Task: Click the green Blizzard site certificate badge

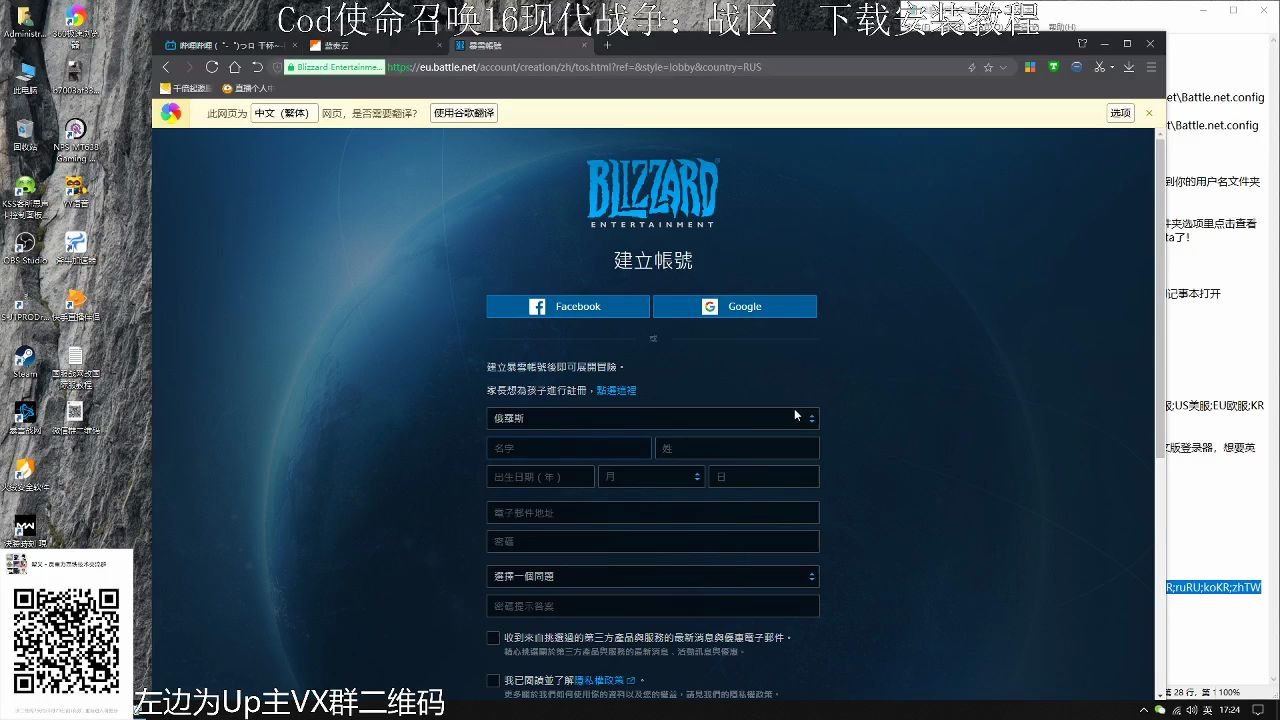Action: (x=334, y=67)
